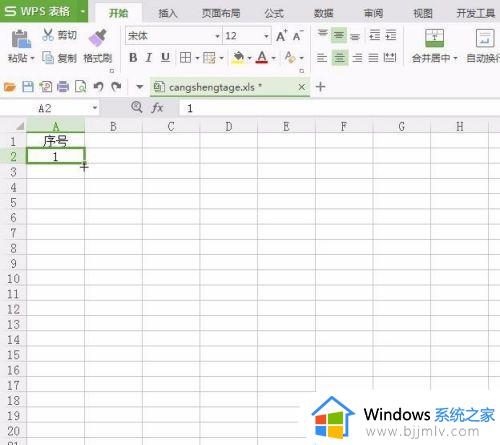Click the table style/draw border icon

[x=209, y=58]
